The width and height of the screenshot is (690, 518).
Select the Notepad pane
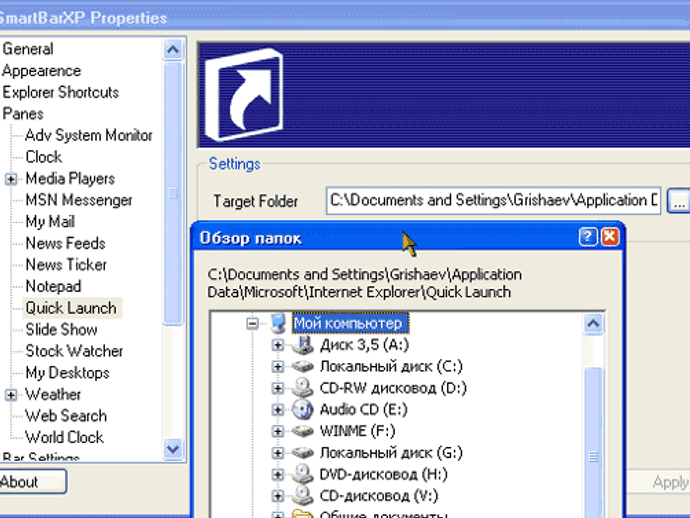(x=53, y=287)
